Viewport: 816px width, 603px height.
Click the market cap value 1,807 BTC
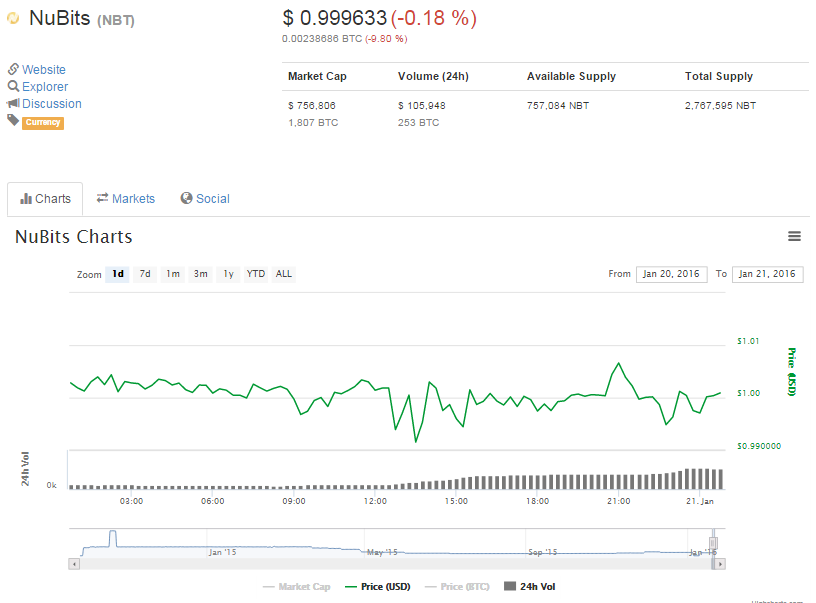click(313, 123)
